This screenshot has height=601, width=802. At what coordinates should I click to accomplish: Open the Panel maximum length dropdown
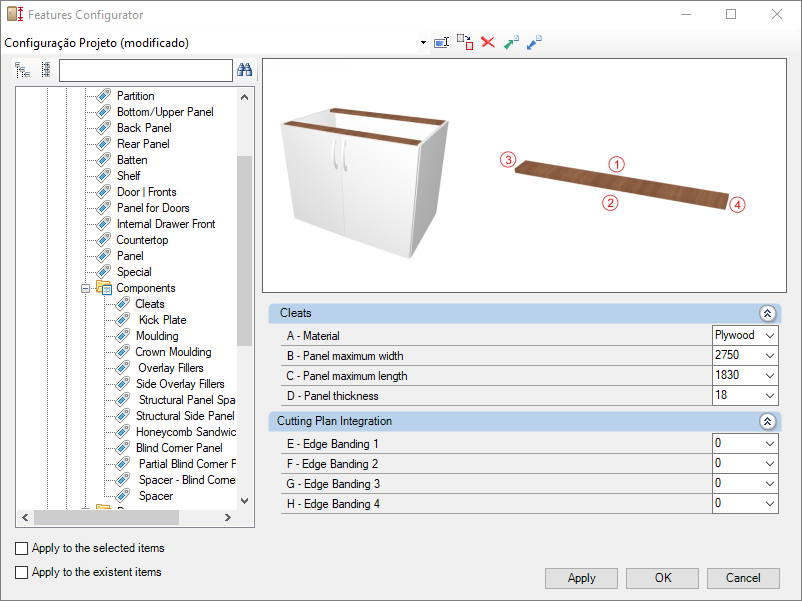pos(770,375)
